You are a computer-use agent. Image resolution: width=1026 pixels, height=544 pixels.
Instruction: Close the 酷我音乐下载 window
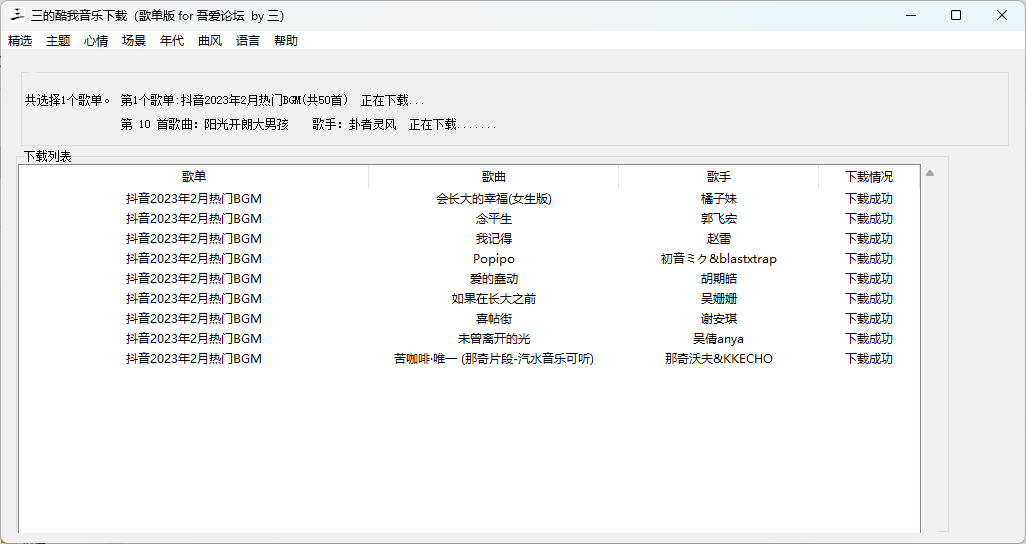1002,15
